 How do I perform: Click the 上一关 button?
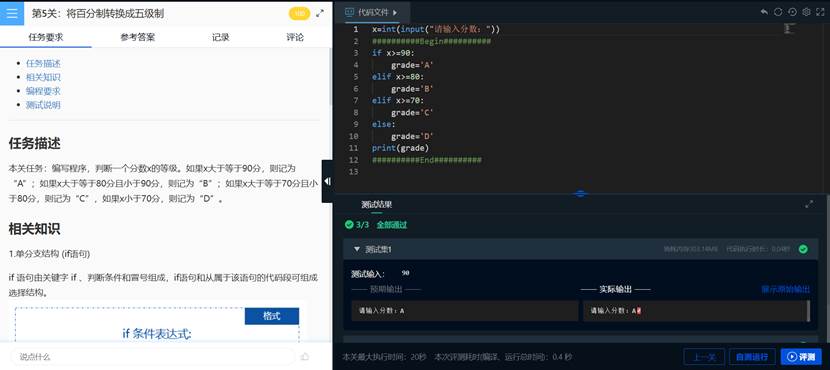tap(704, 357)
